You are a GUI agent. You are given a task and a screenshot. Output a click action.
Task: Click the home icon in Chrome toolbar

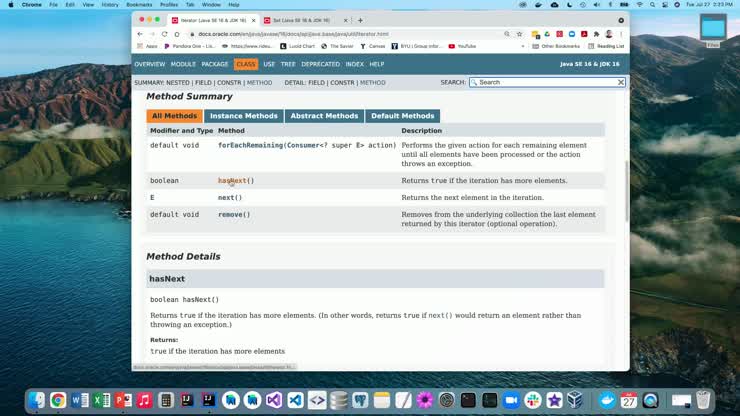click(x=177, y=34)
